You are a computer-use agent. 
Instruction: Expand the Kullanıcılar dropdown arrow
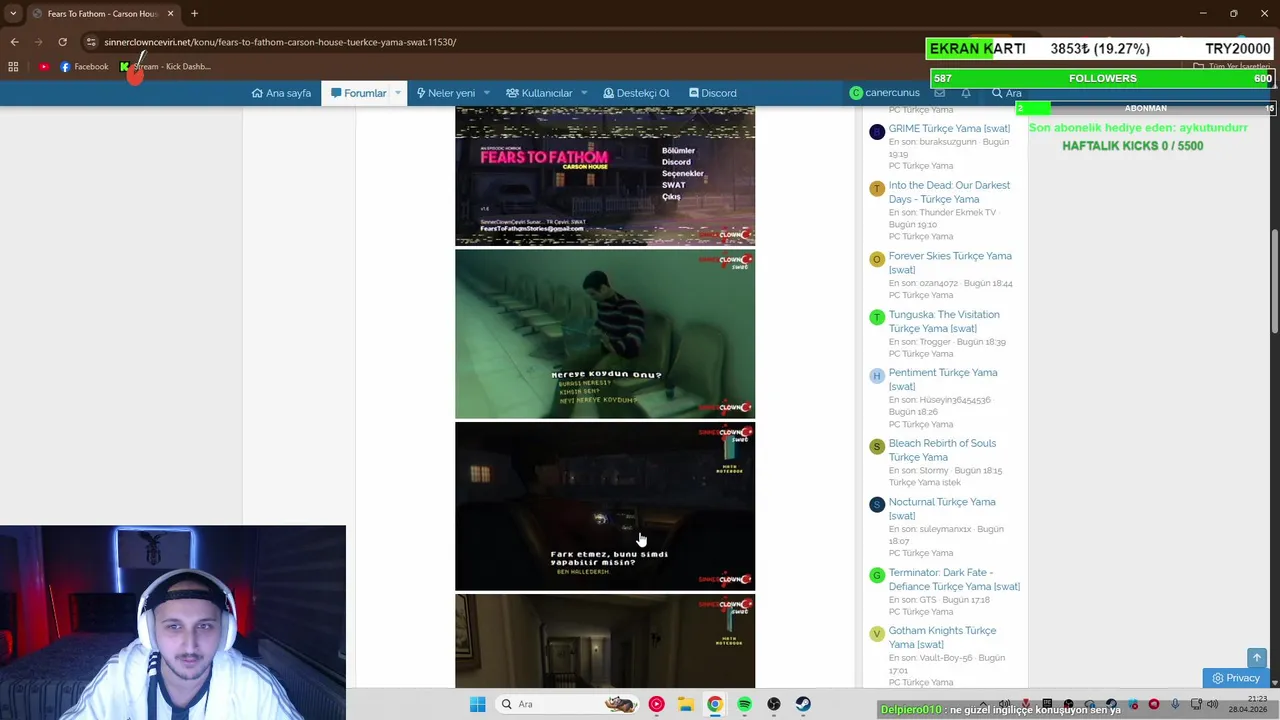tap(584, 93)
